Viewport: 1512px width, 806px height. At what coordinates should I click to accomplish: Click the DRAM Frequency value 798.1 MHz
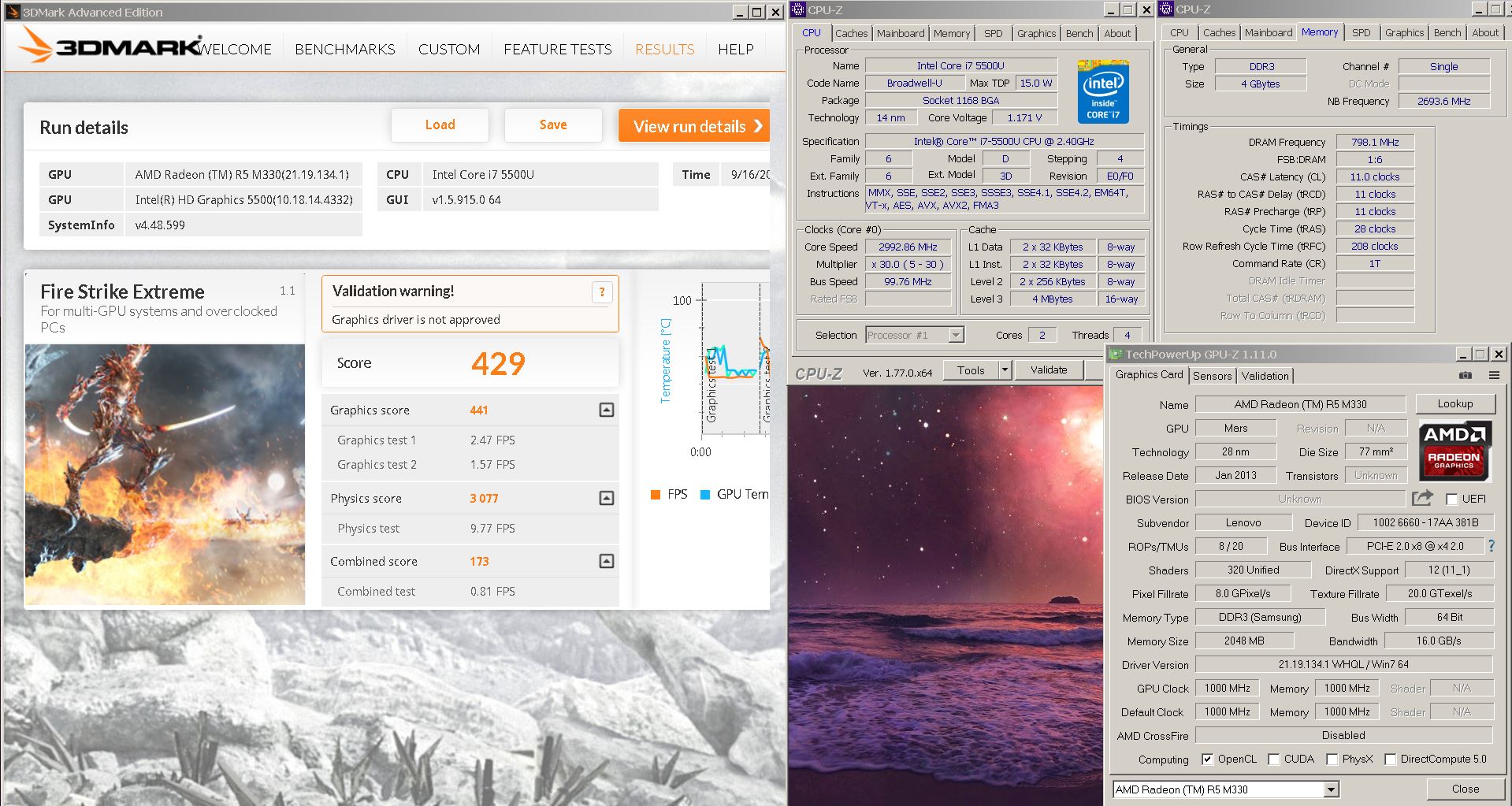point(1375,142)
